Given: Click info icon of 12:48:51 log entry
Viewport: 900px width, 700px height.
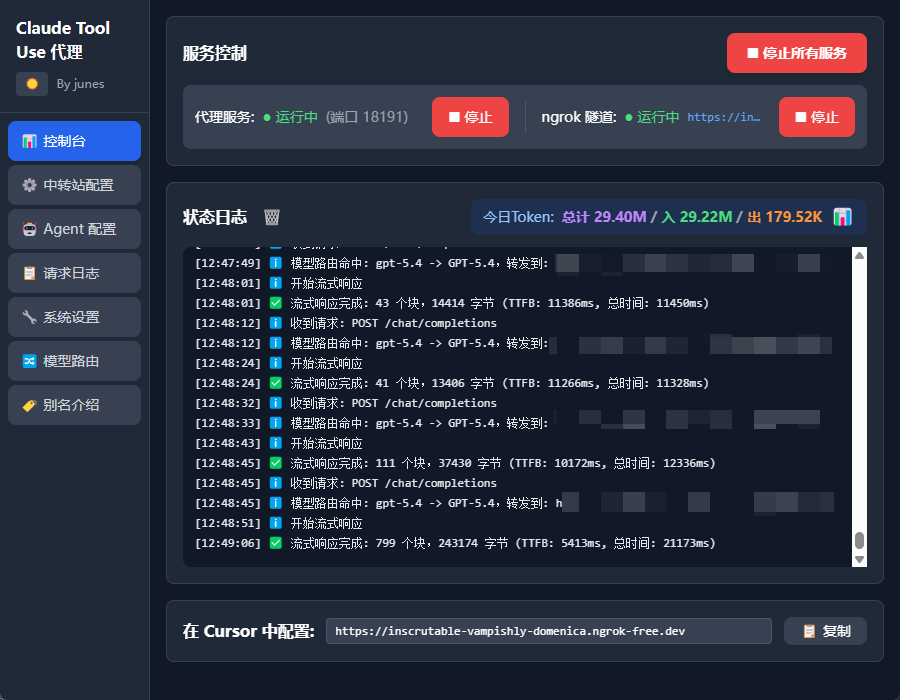Looking at the screenshot, I should [276, 523].
